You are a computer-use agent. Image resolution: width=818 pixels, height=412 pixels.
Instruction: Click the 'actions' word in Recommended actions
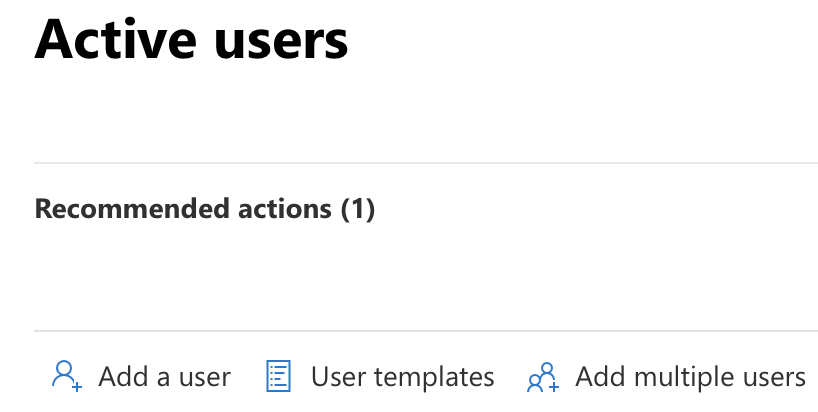click(x=285, y=209)
